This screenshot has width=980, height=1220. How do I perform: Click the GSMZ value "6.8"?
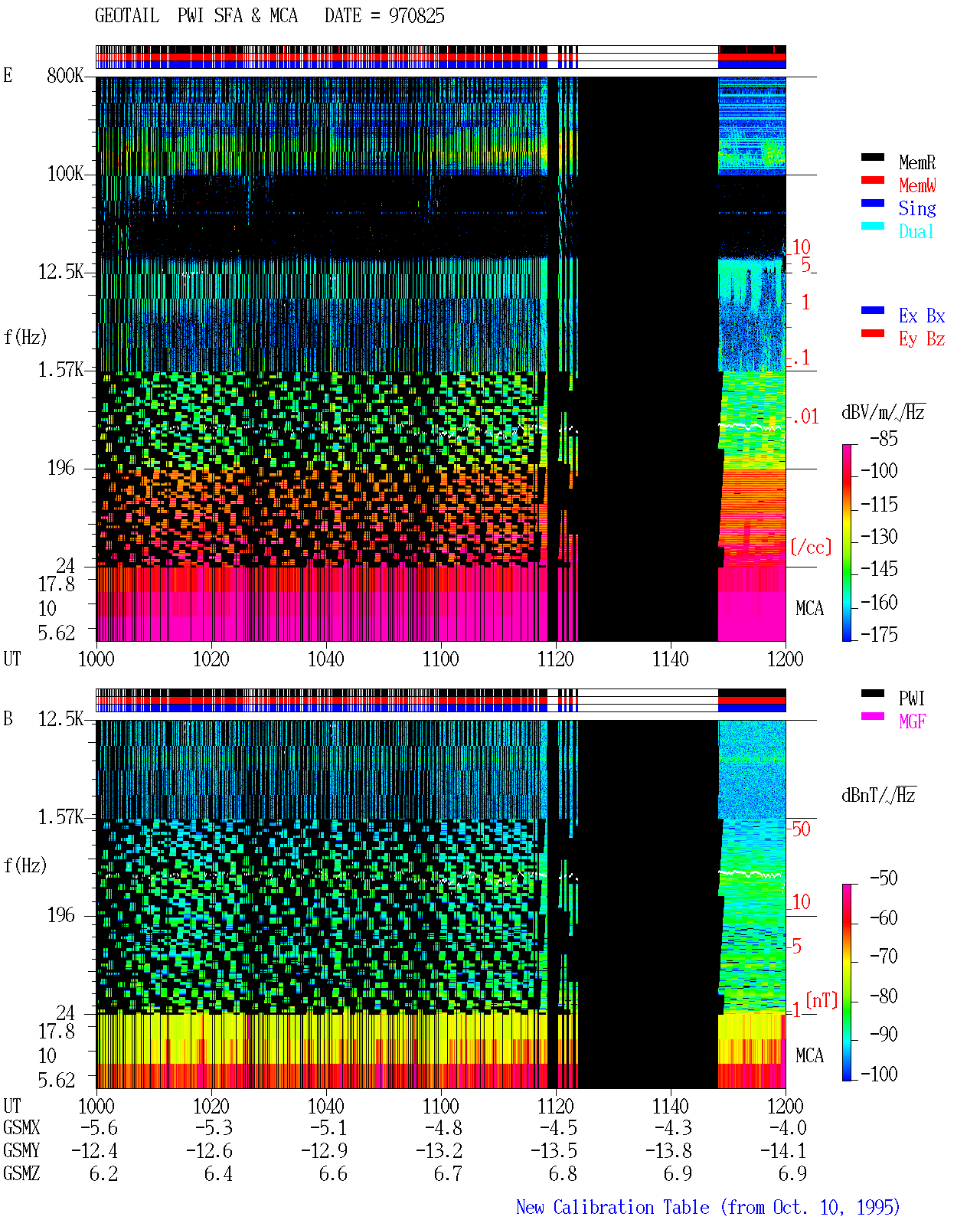[563, 1174]
